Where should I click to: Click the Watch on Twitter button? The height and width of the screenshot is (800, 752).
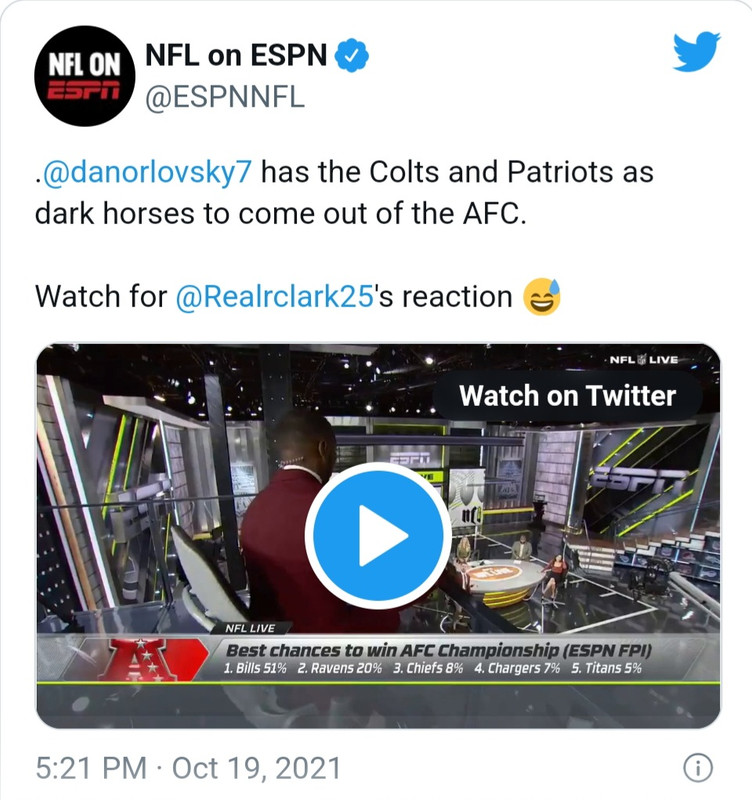tap(567, 396)
